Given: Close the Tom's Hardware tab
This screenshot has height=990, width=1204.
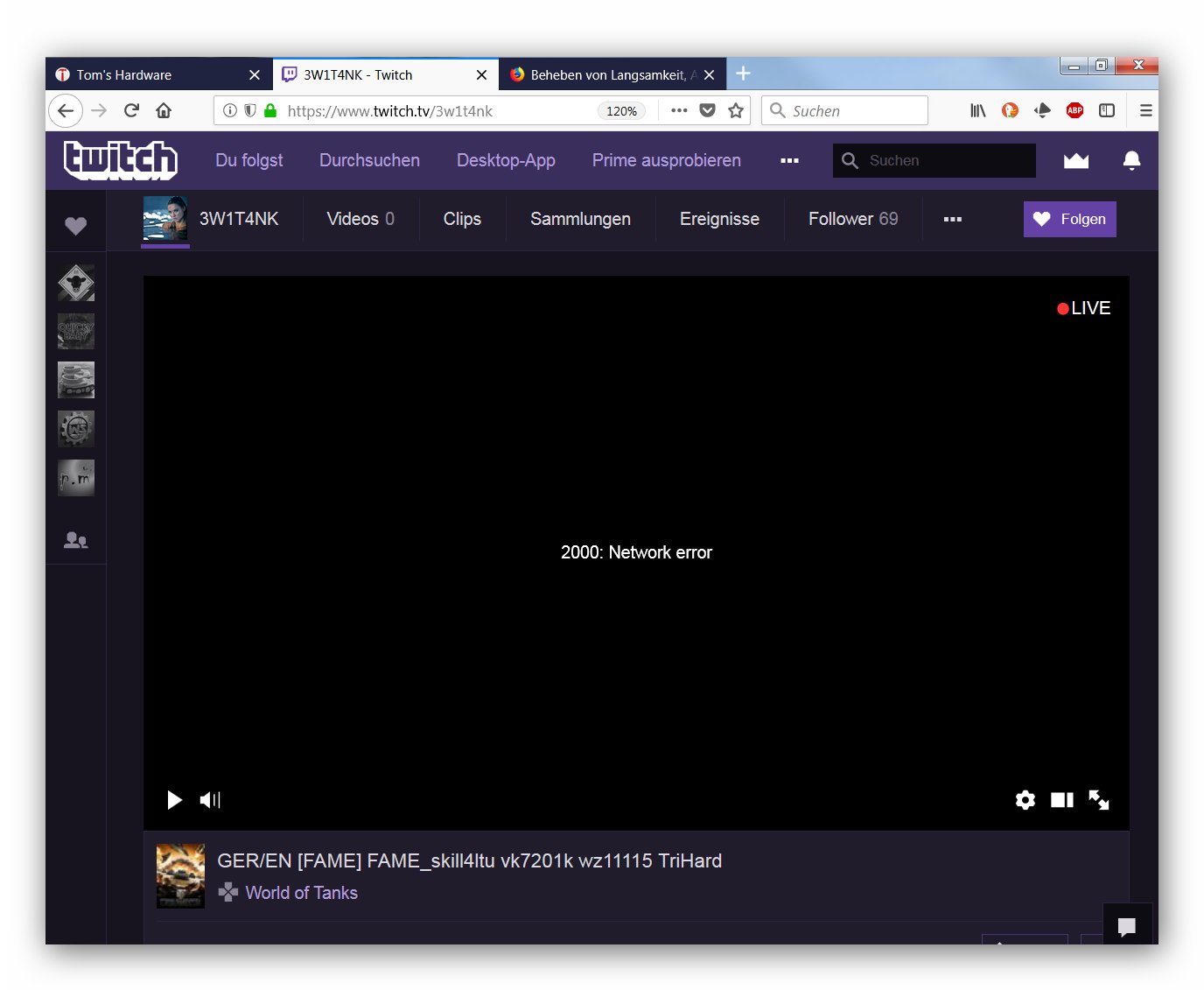Looking at the screenshot, I should [x=255, y=75].
